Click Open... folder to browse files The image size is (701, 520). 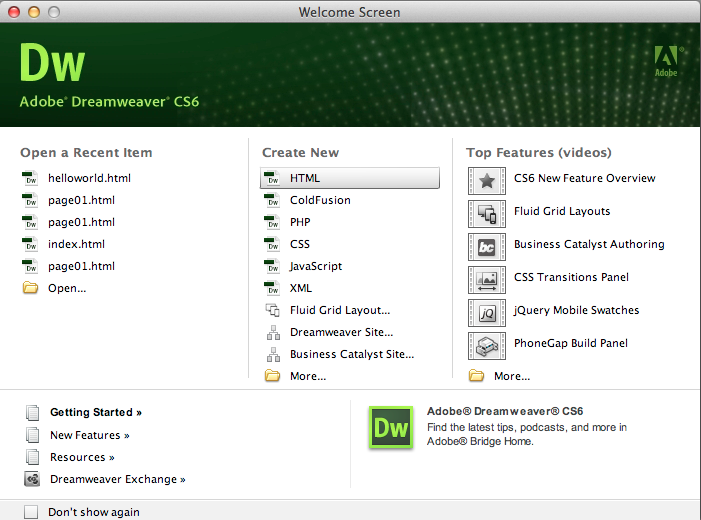(67, 288)
